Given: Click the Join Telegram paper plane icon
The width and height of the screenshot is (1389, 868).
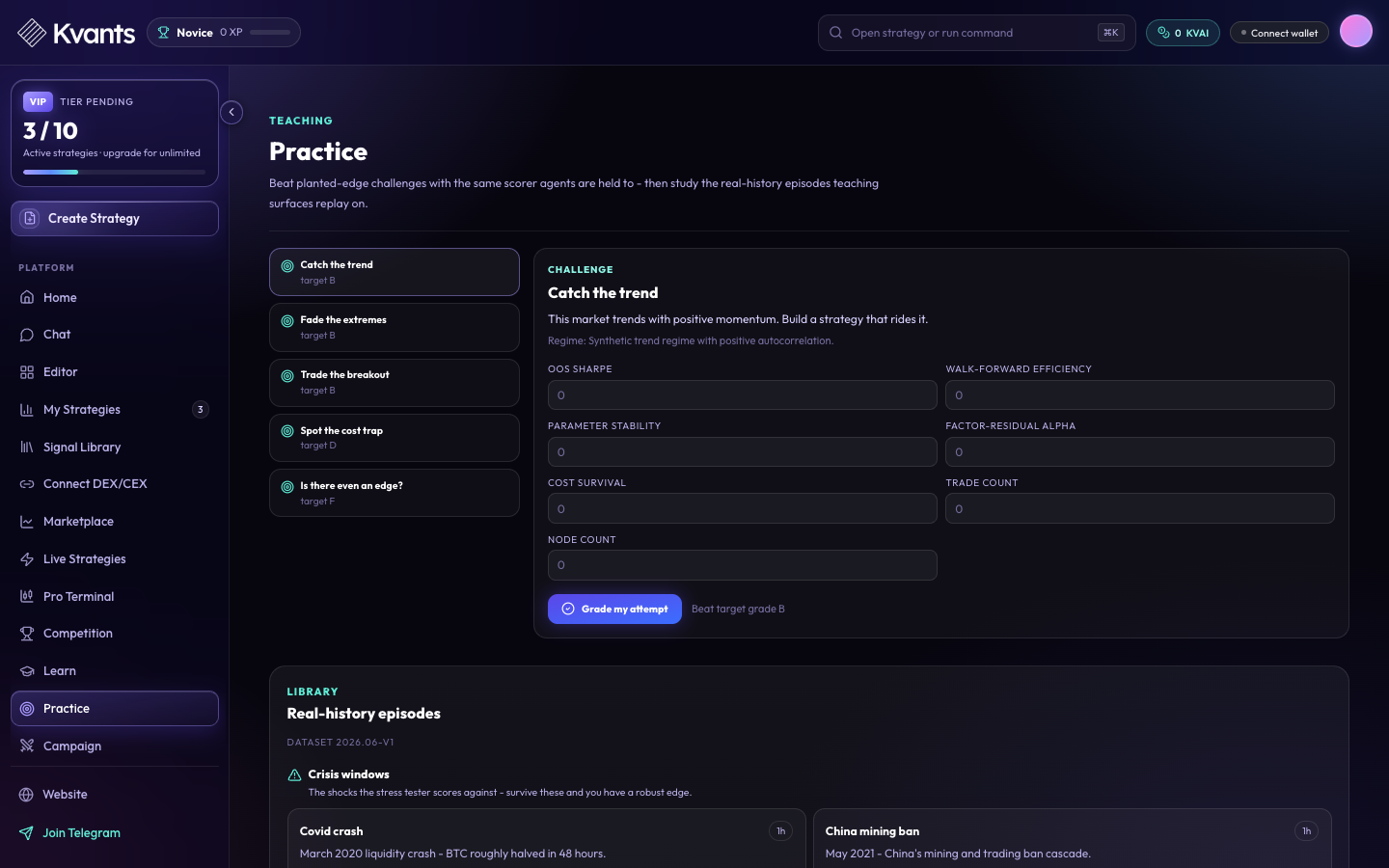Looking at the screenshot, I should (27, 832).
